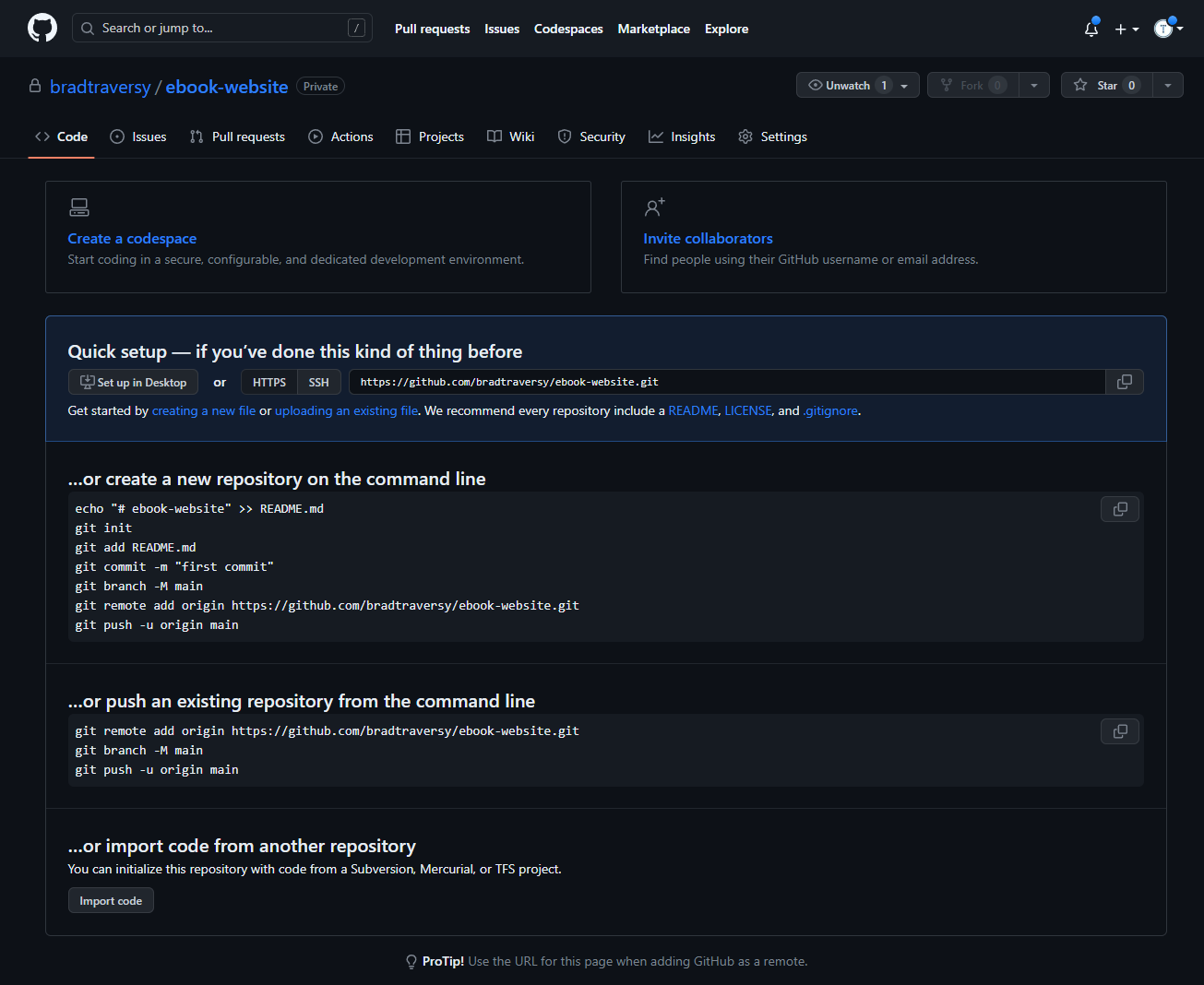1204x985 pixels.
Task: Open the user avatar menu
Action: [x=1168, y=29]
